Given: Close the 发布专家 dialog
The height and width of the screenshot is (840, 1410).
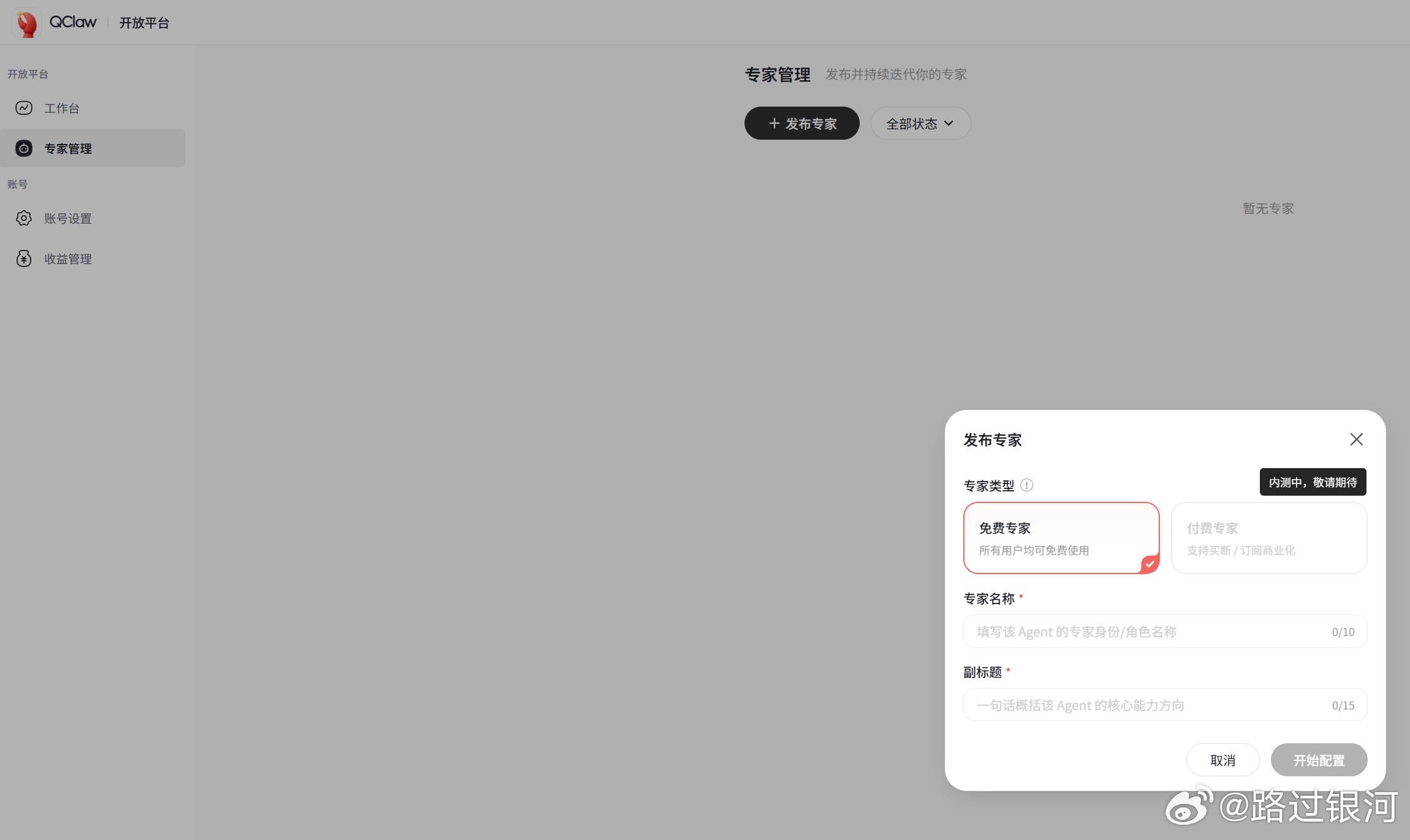Looking at the screenshot, I should click(1356, 439).
